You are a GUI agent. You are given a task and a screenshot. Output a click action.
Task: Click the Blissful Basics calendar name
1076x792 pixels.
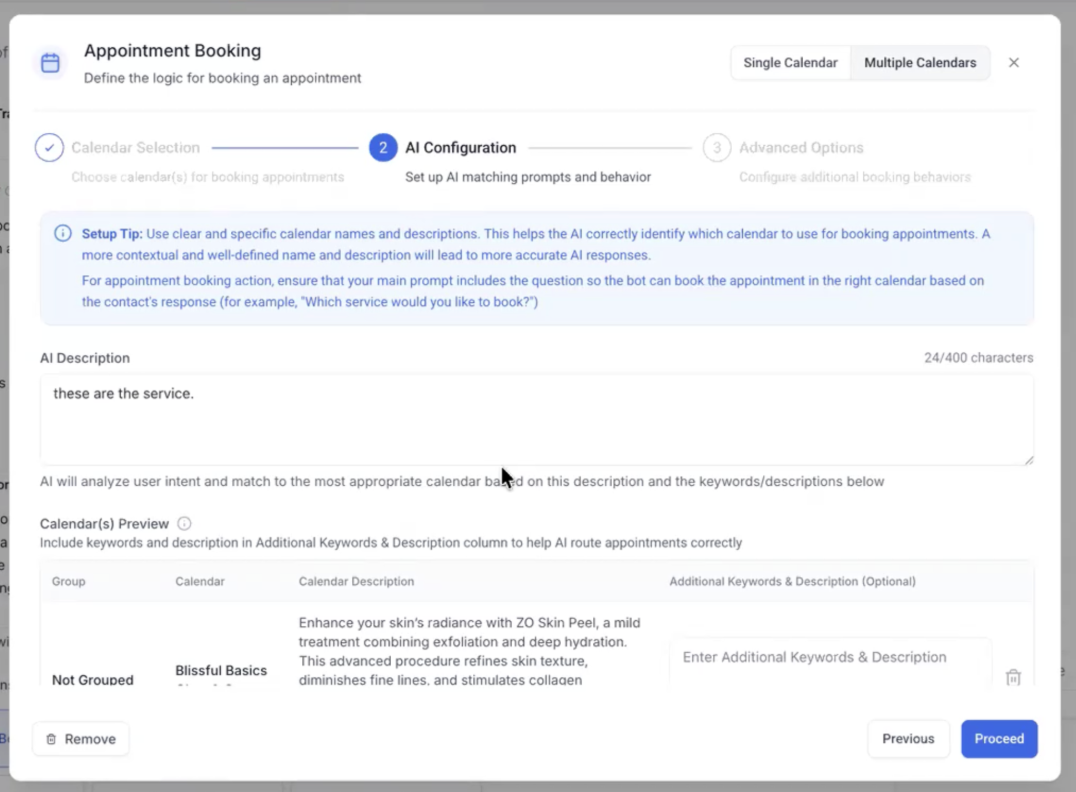(221, 671)
